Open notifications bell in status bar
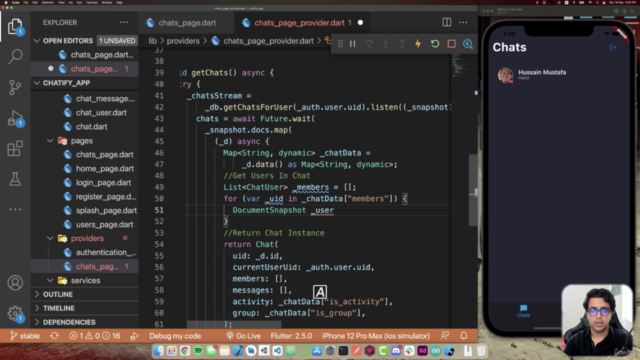 tap(464, 336)
